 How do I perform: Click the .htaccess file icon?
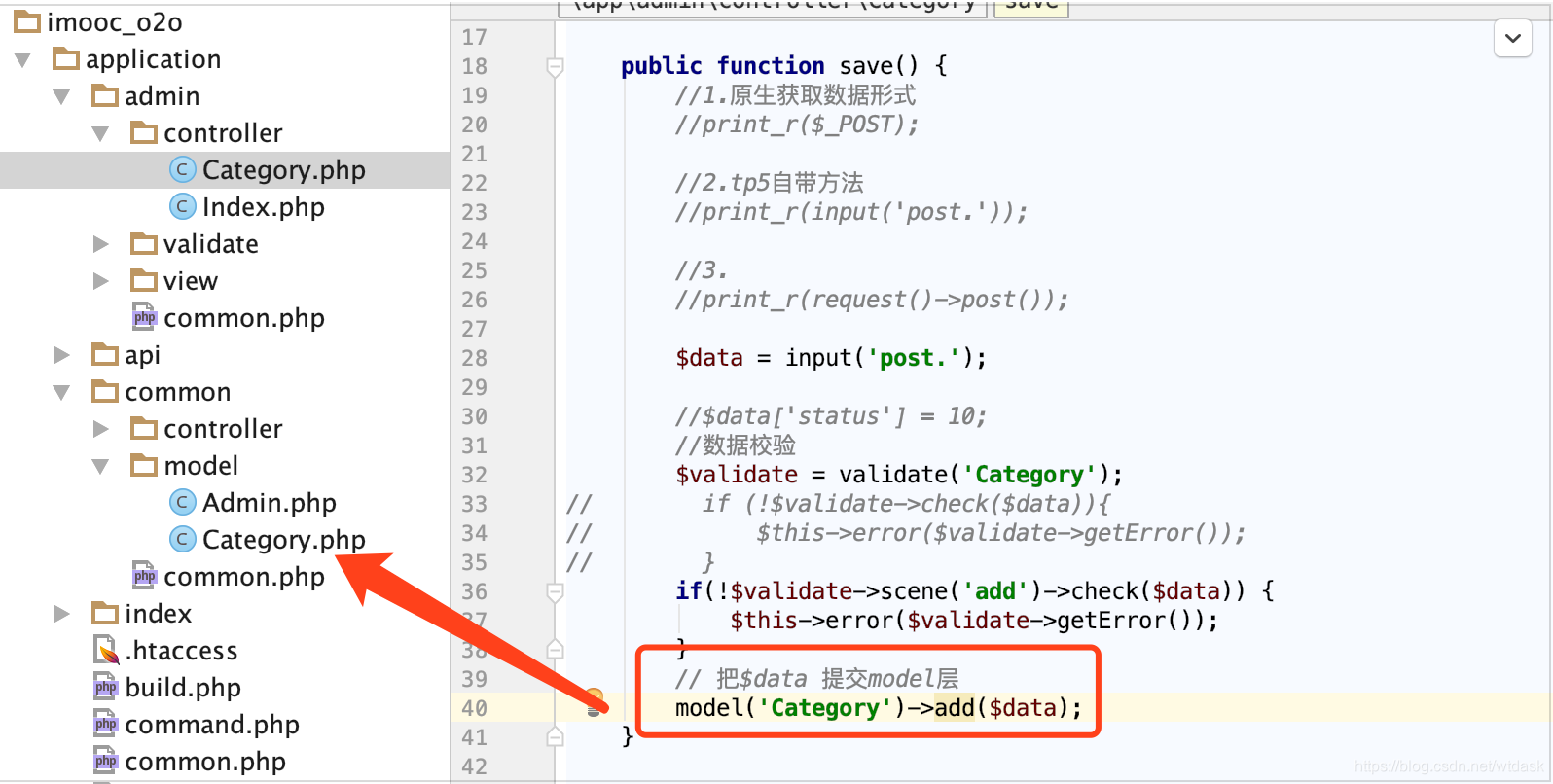[106, 649]
